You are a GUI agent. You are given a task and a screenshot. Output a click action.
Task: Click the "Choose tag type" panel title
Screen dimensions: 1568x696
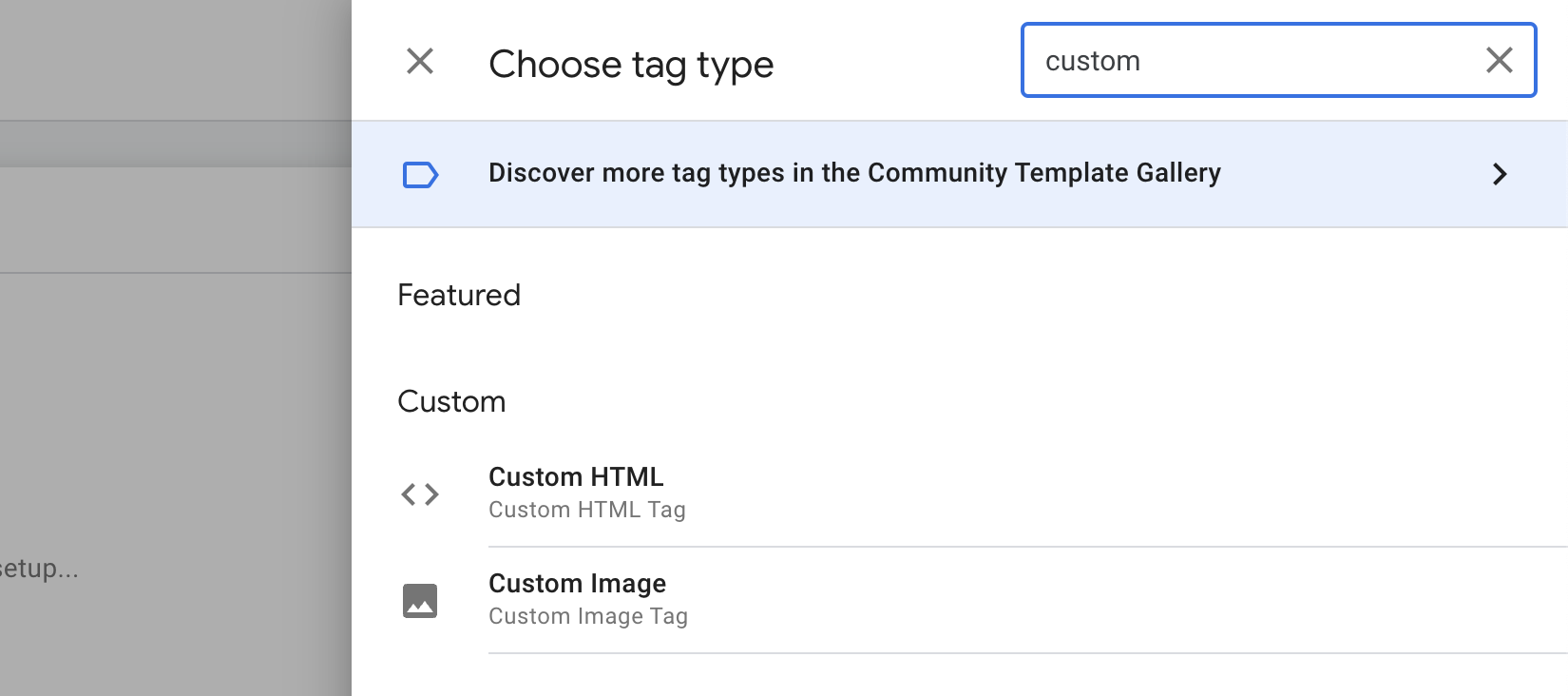point(631,65)
